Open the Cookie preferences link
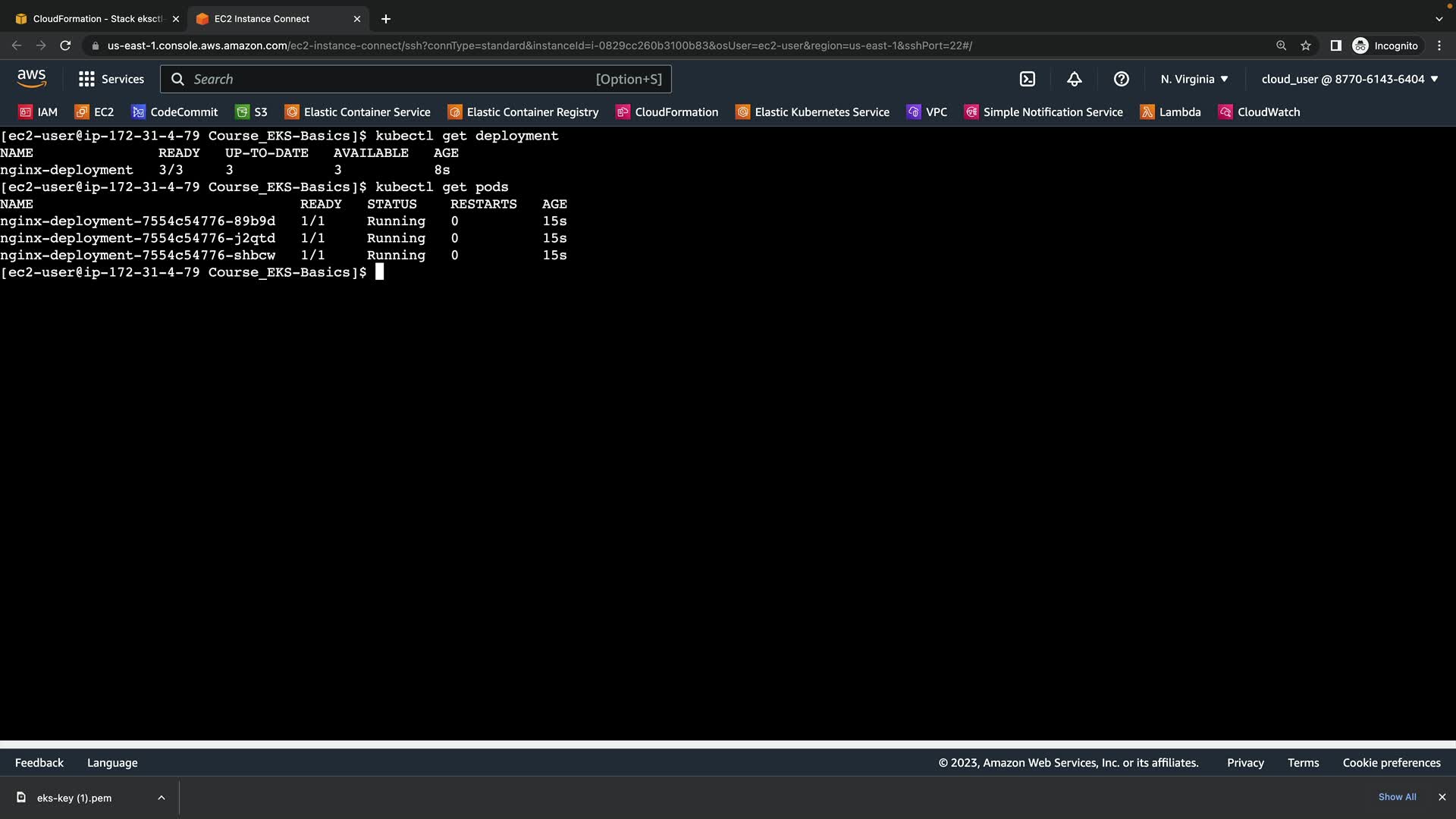 1391,763
